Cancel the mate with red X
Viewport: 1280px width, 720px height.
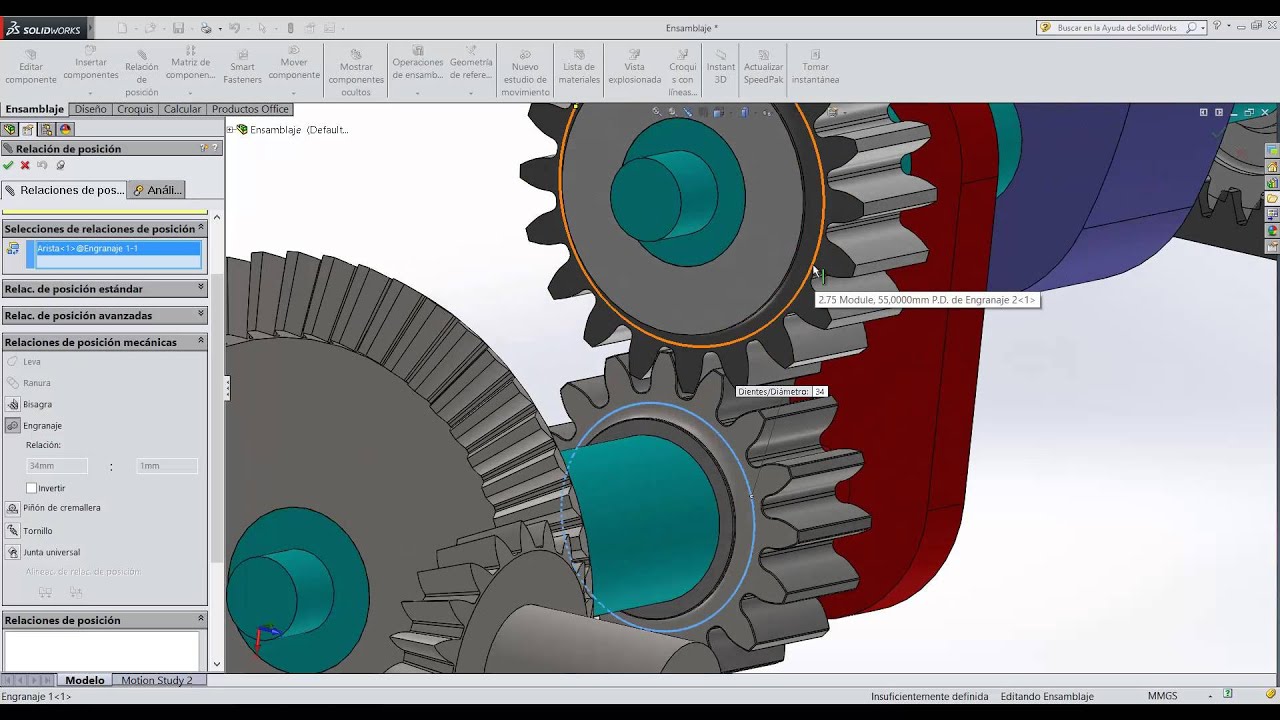25,165
